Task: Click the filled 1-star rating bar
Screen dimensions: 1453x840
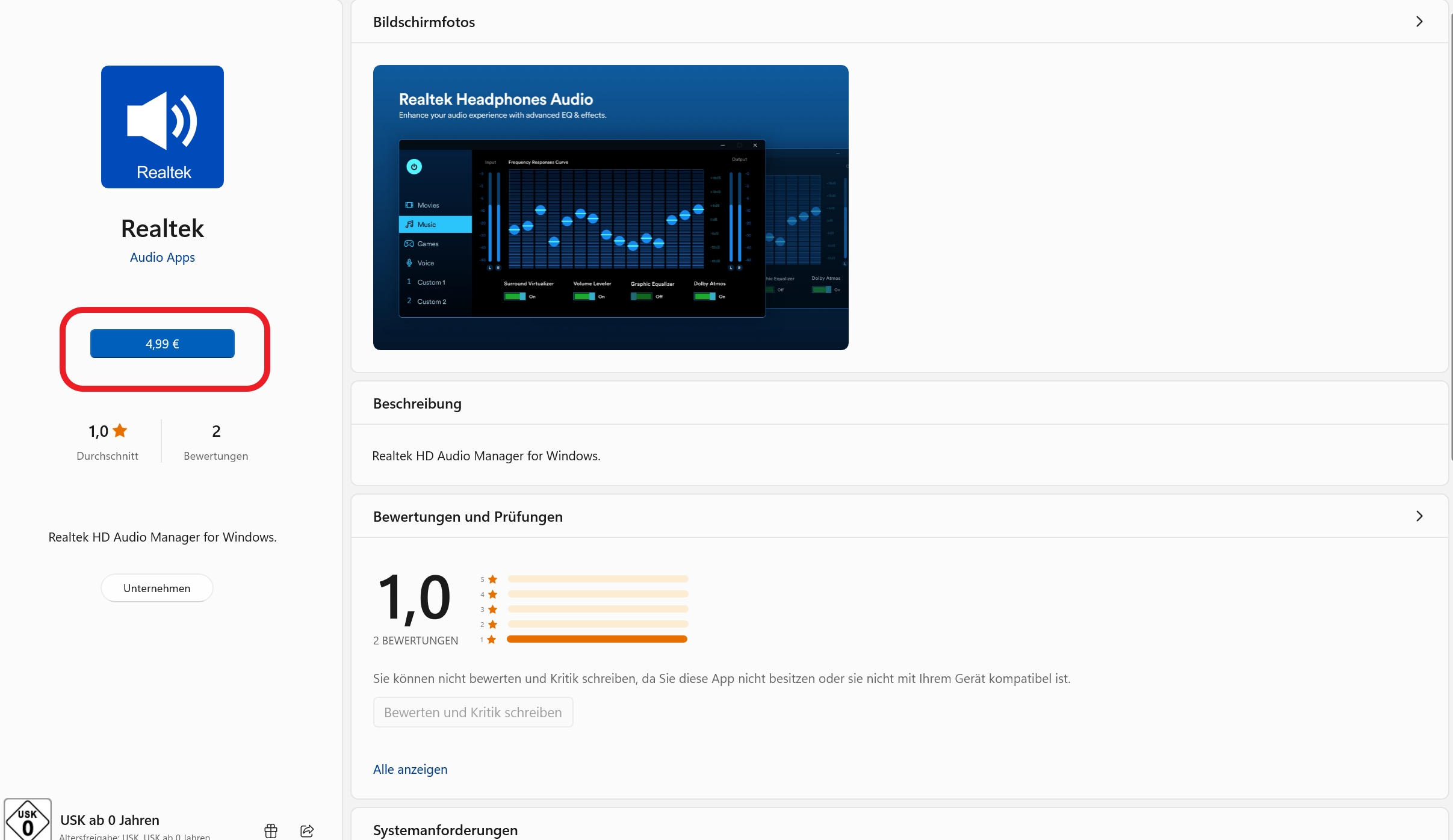Action: pyautogui.click(x=596, y=639)
